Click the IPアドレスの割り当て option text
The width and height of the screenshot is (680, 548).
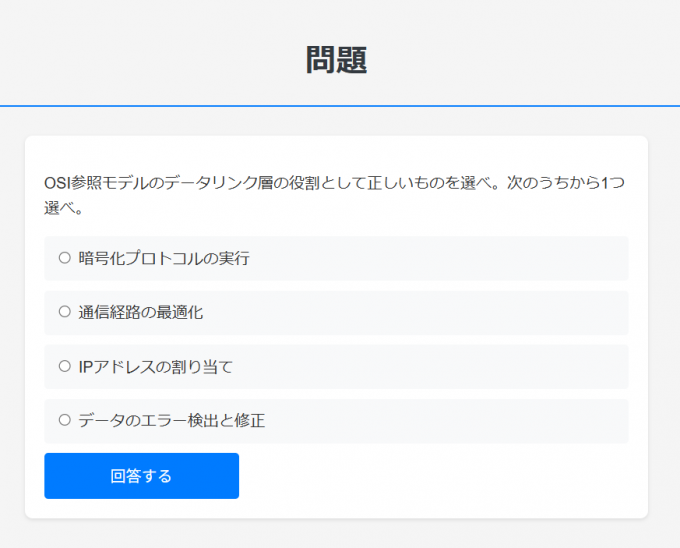point(156,367)
